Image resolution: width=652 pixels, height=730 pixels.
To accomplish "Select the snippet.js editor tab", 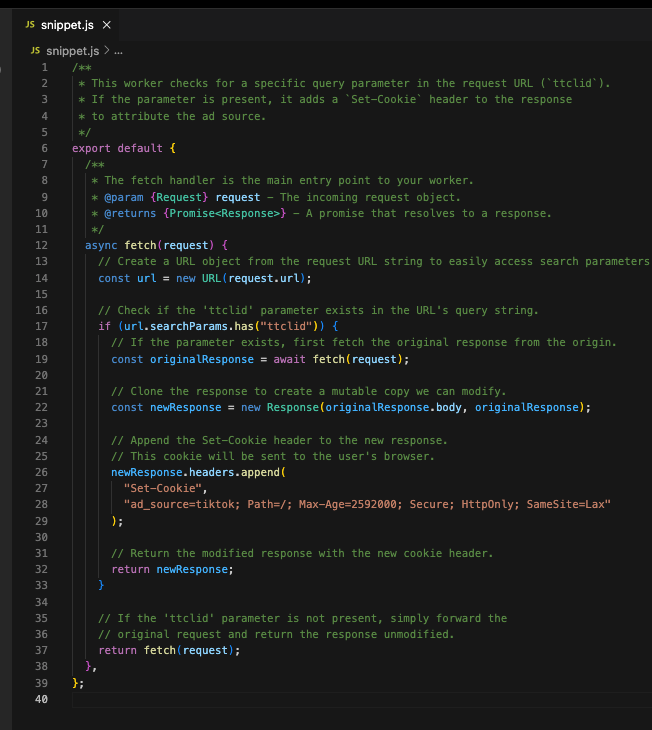I will point(68,25).
